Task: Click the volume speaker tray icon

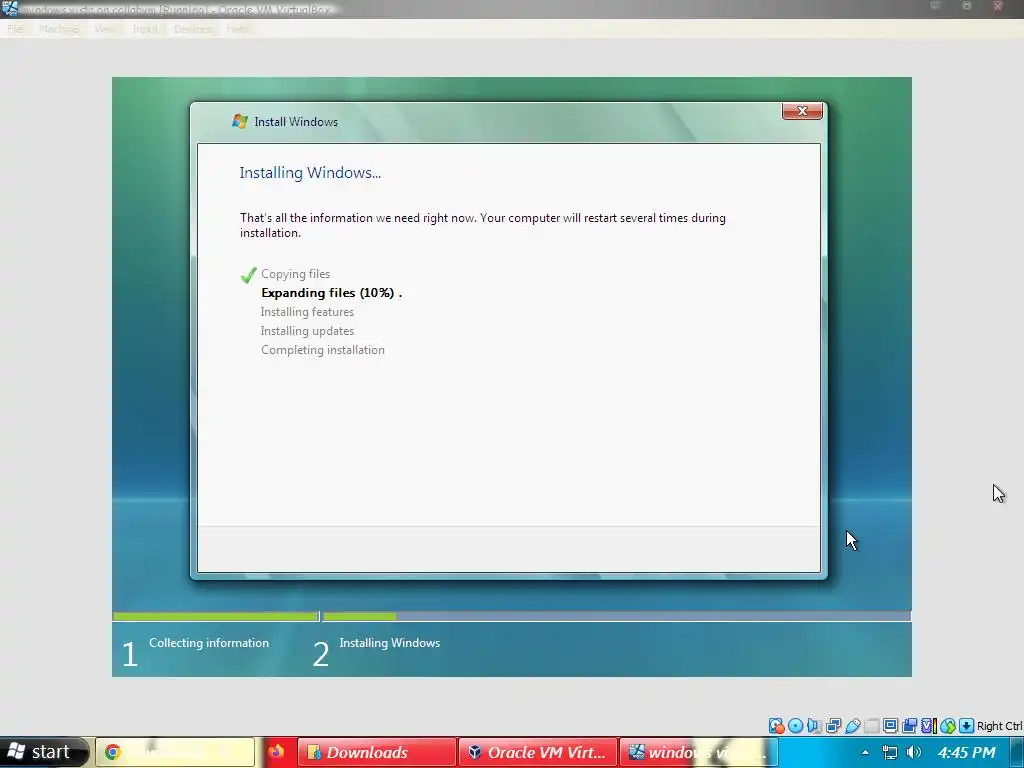Action: (x=914, y=752)
